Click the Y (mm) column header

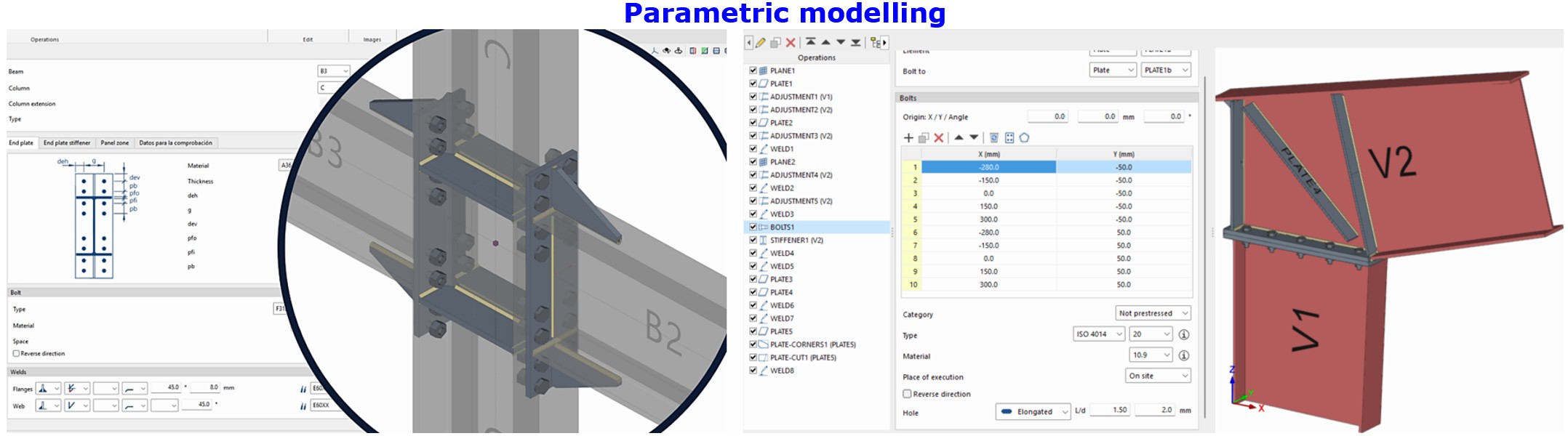(1124, 154)
